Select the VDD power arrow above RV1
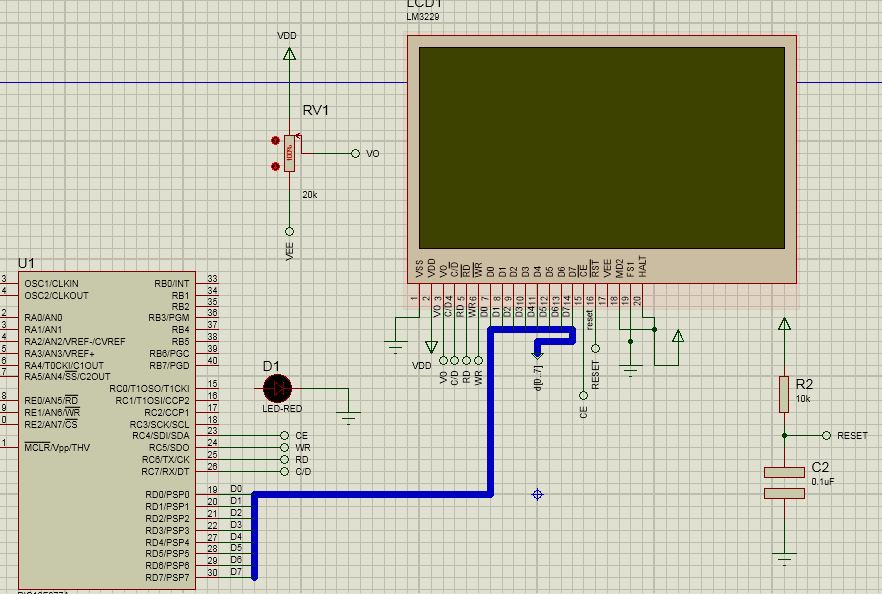Viewport: 882px width, 594px height. [289, 54]
